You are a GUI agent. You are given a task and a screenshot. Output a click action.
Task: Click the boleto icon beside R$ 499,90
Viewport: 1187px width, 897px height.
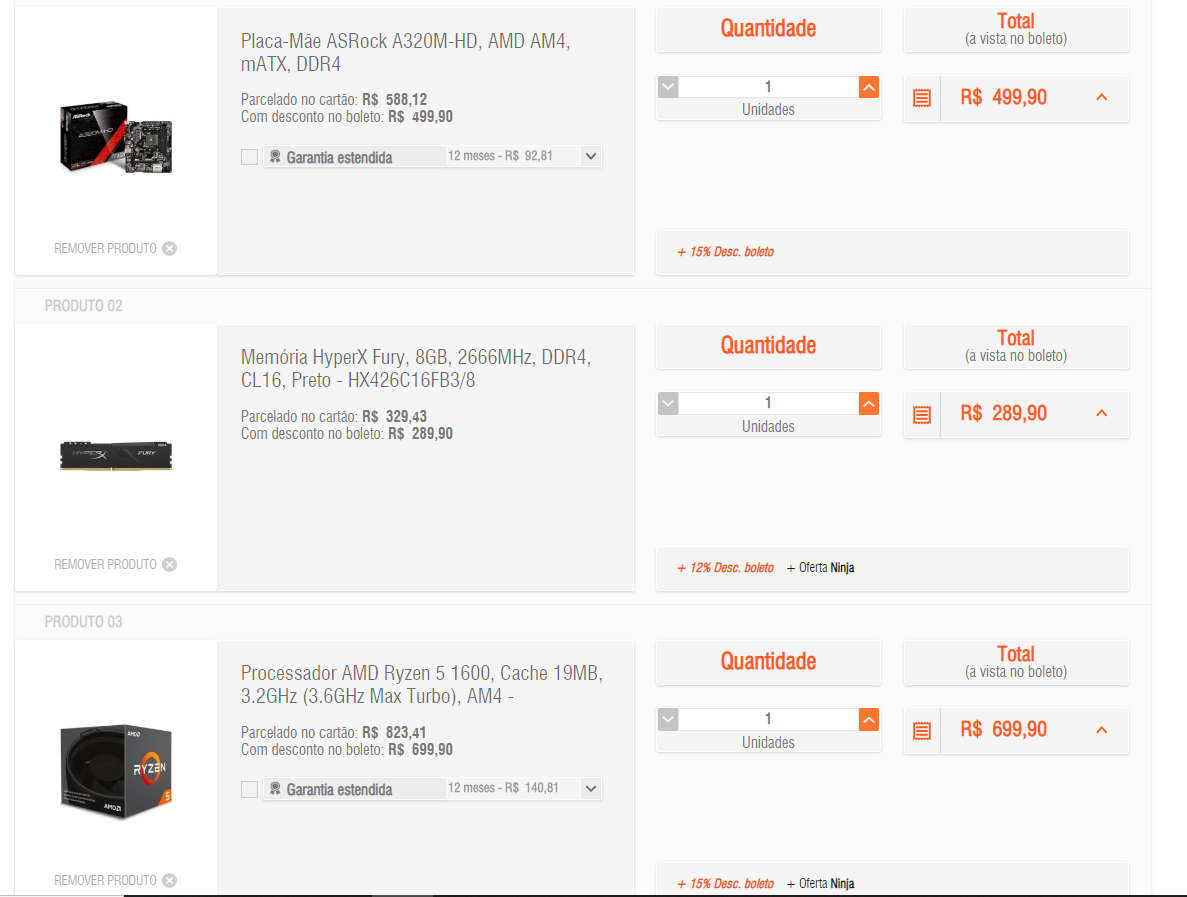coord(921,98)
